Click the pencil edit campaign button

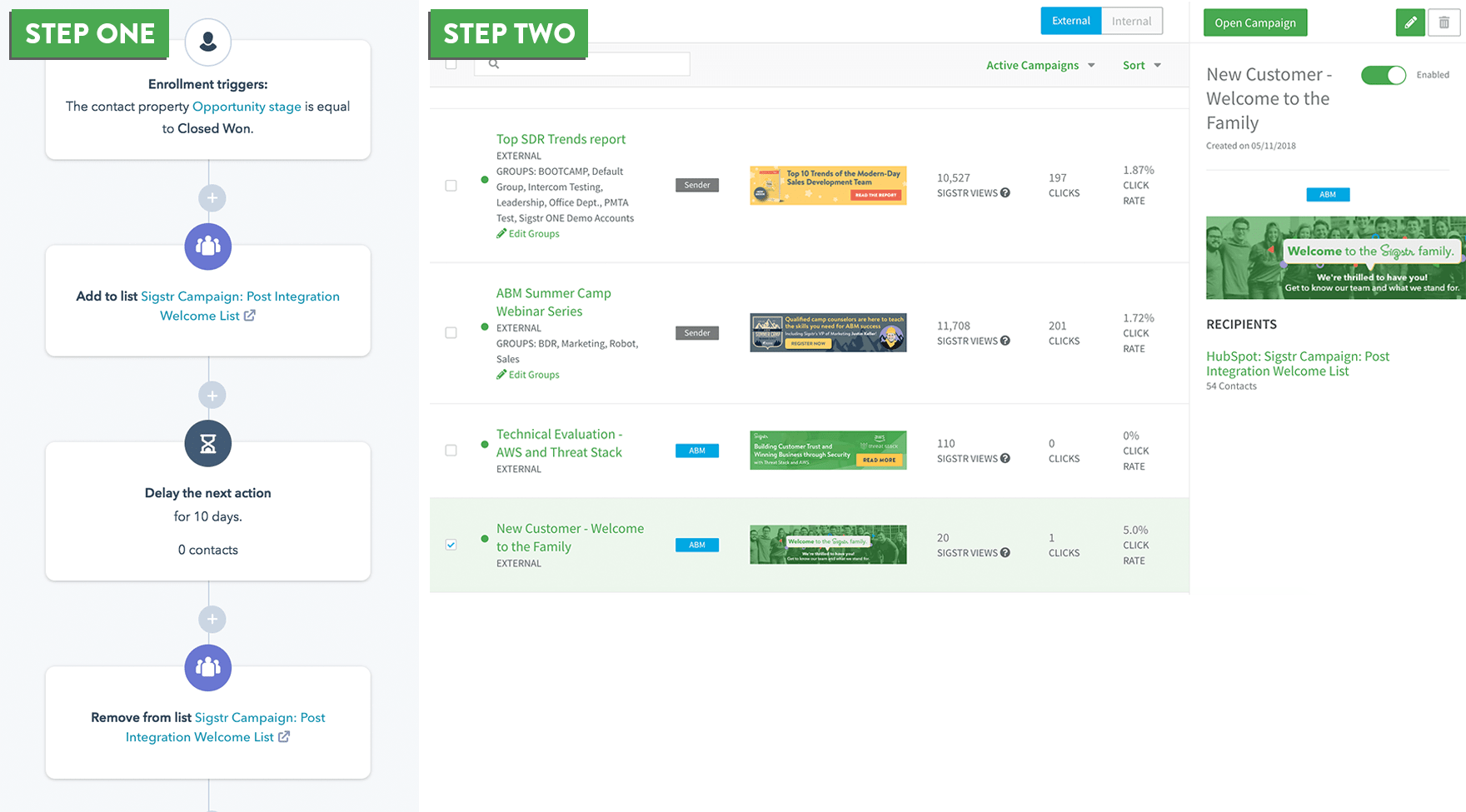(1410, 22)
